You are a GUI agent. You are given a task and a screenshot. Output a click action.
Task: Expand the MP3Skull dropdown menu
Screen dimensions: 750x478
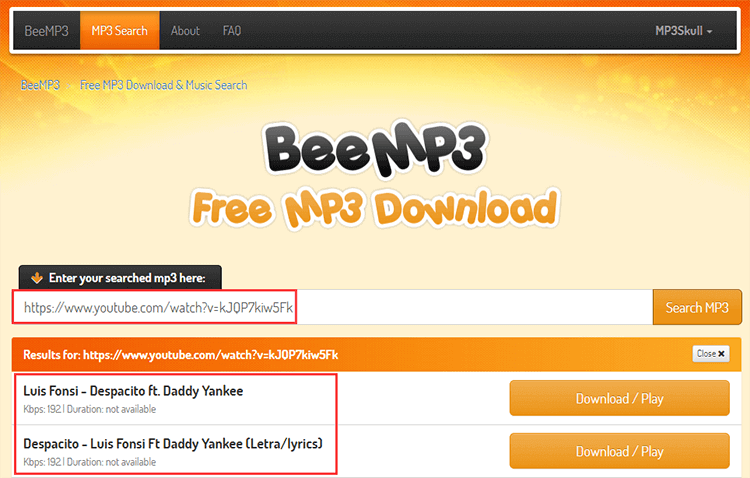tap(684, 31)
